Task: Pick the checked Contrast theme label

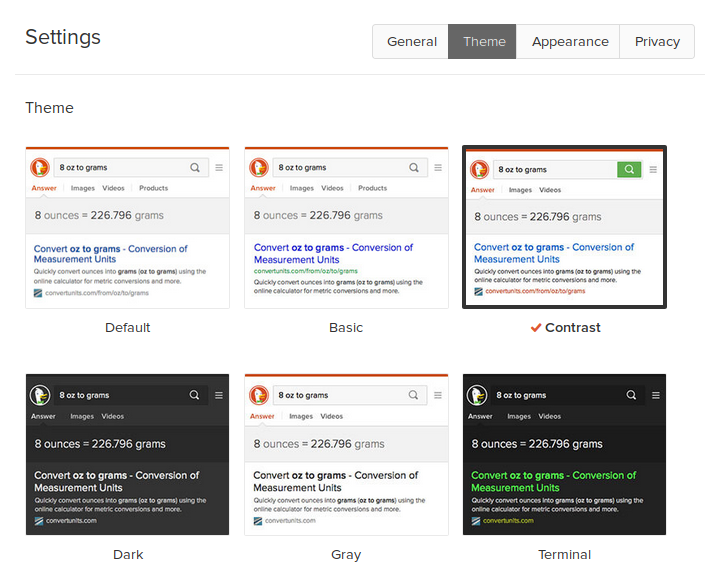Action: point(572,328)
